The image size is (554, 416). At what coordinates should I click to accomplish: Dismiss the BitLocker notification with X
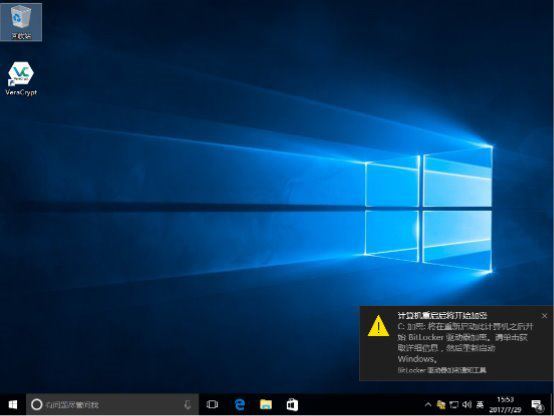click(544, 316)
